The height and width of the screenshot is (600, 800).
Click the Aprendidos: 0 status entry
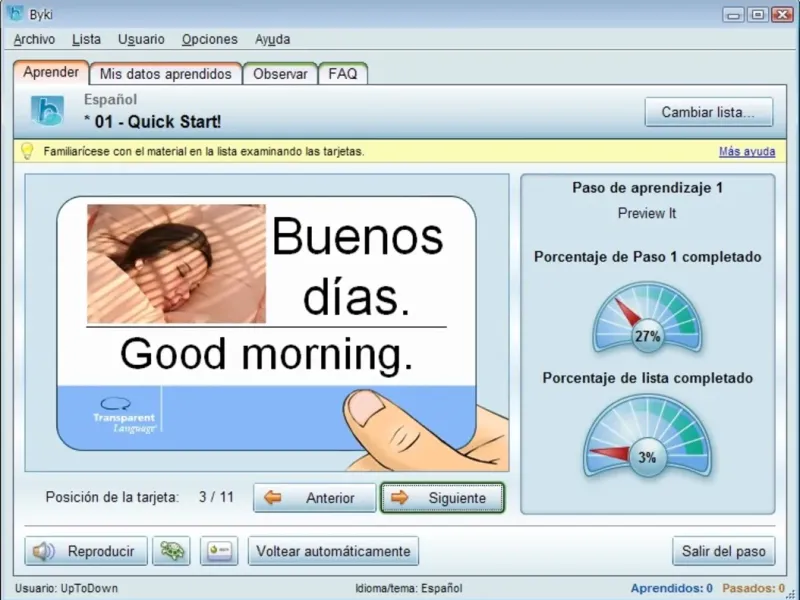pyautogui.click(x=671, y=588)
